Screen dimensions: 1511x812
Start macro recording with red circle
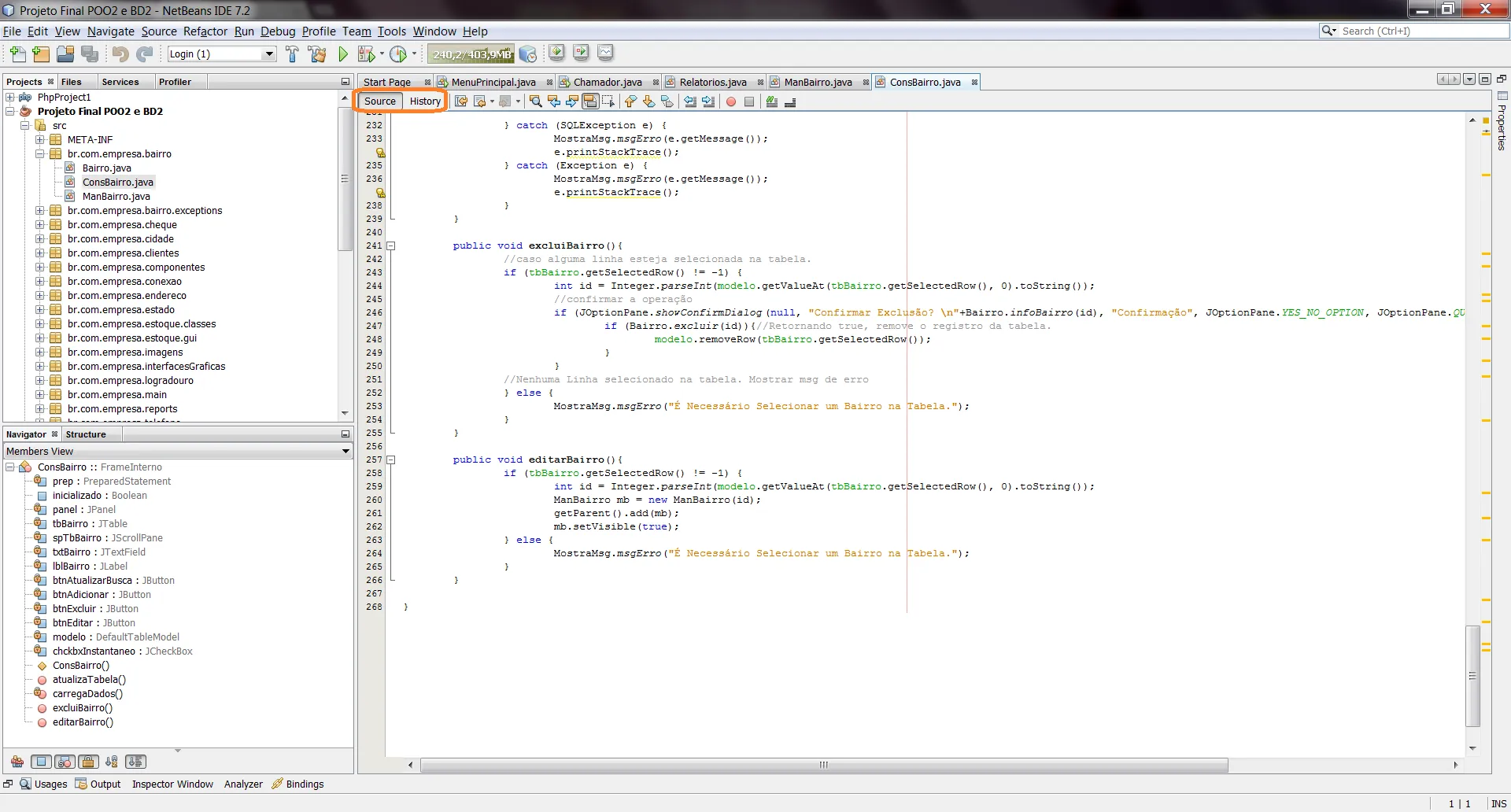pyautogui.click(x=731, y=101)
